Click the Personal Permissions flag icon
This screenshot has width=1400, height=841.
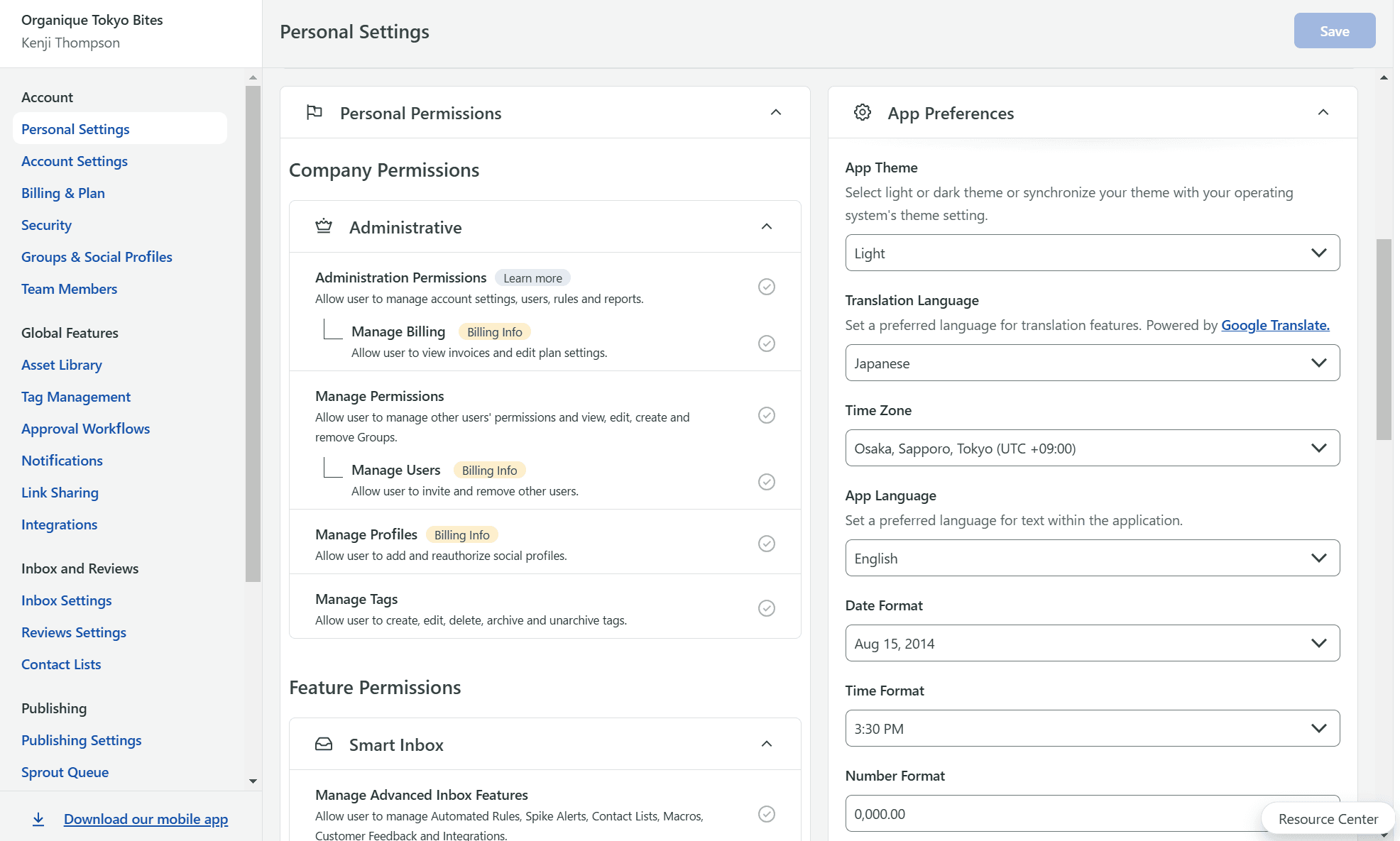point(314,112)
